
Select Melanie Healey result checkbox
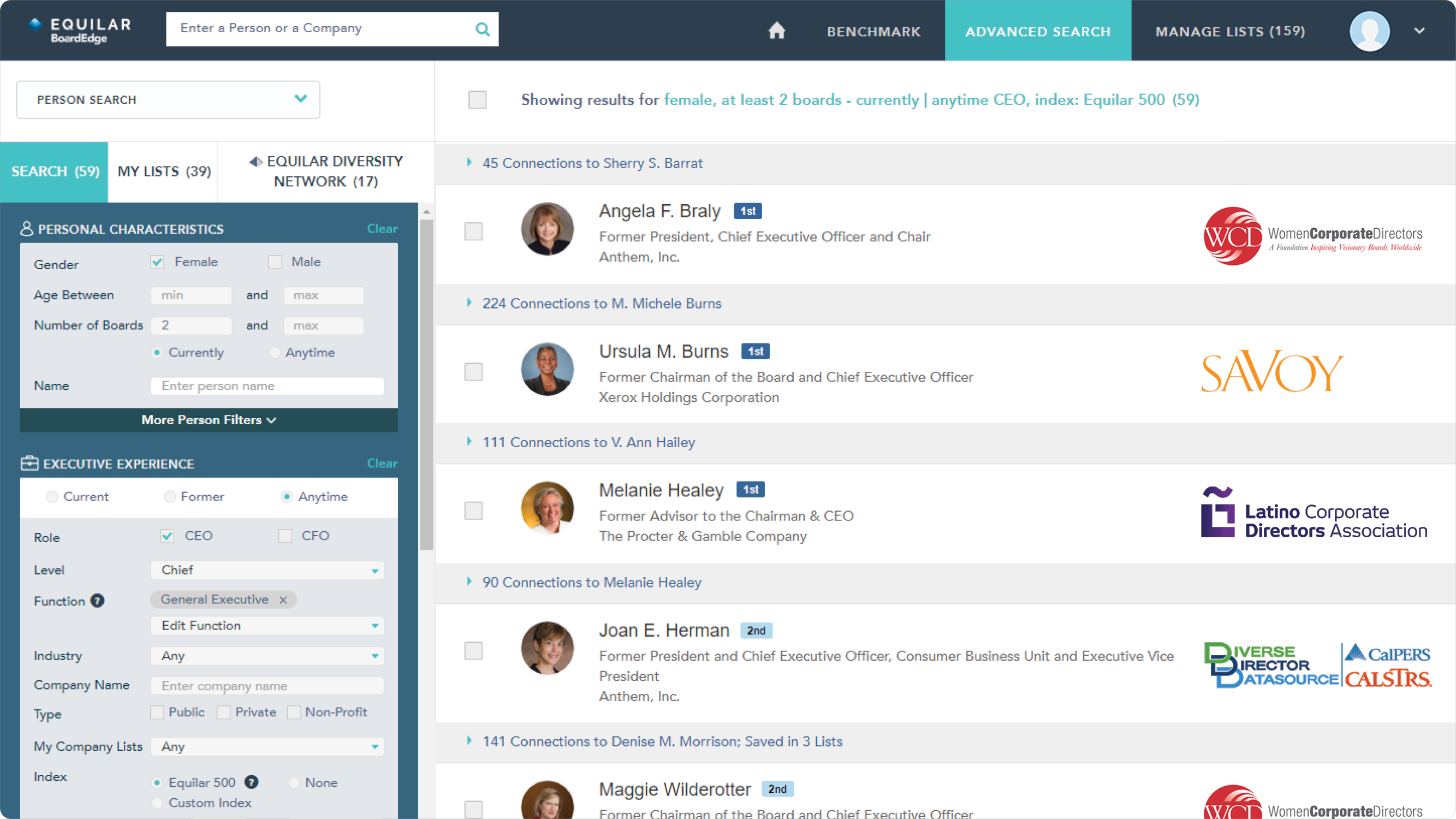click(474, 511)
